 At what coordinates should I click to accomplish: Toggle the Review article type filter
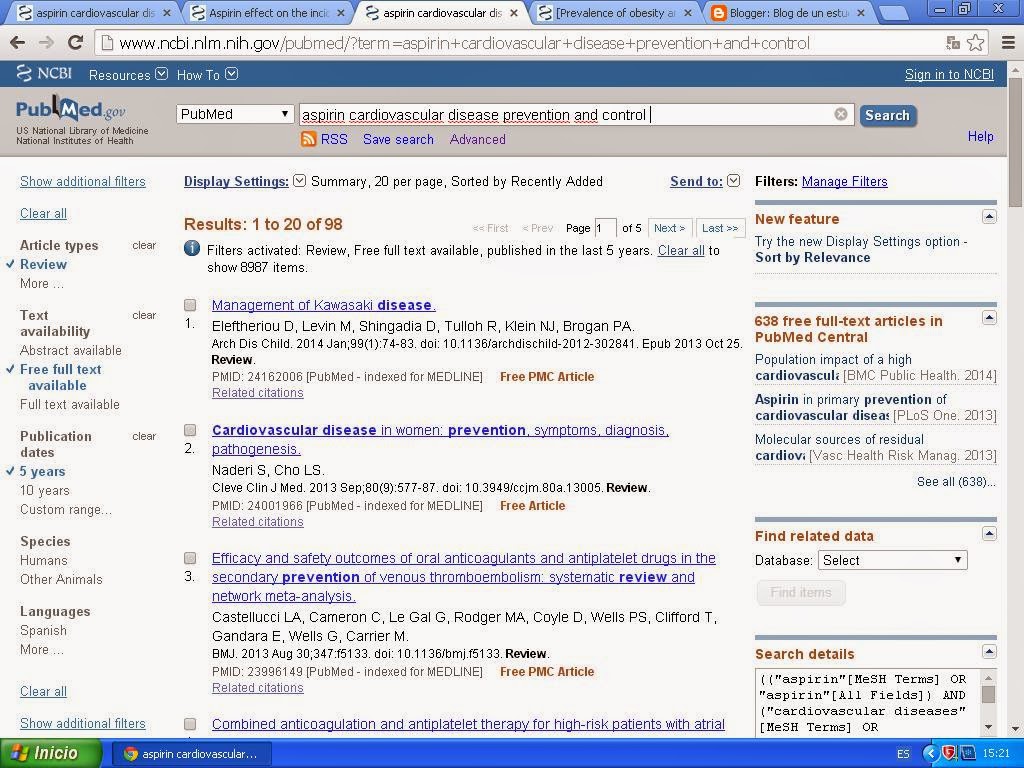[43, 264]
